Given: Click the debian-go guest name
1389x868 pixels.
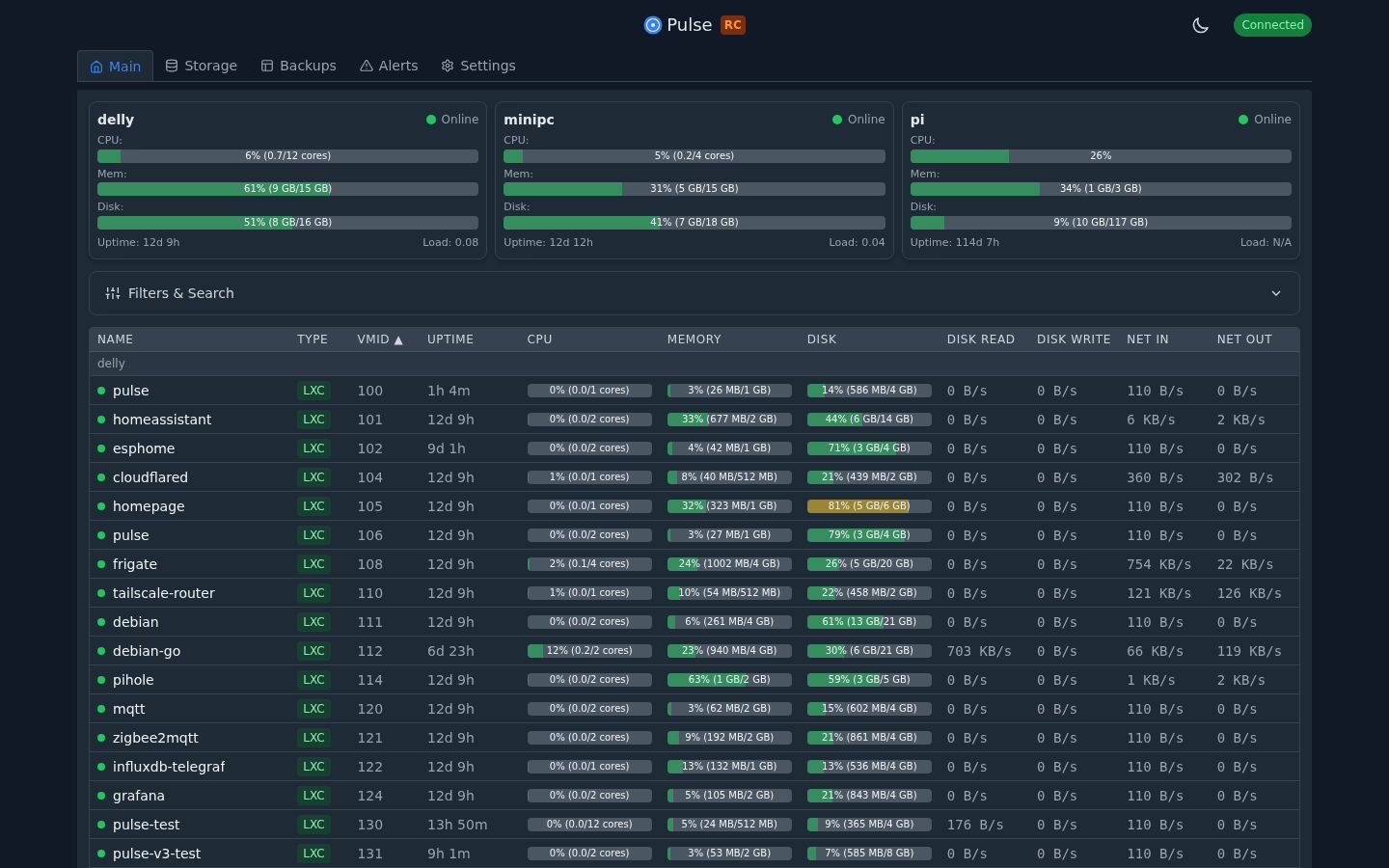Looking at the screenshot, I should pyautogui.click(x=147, y=651).
